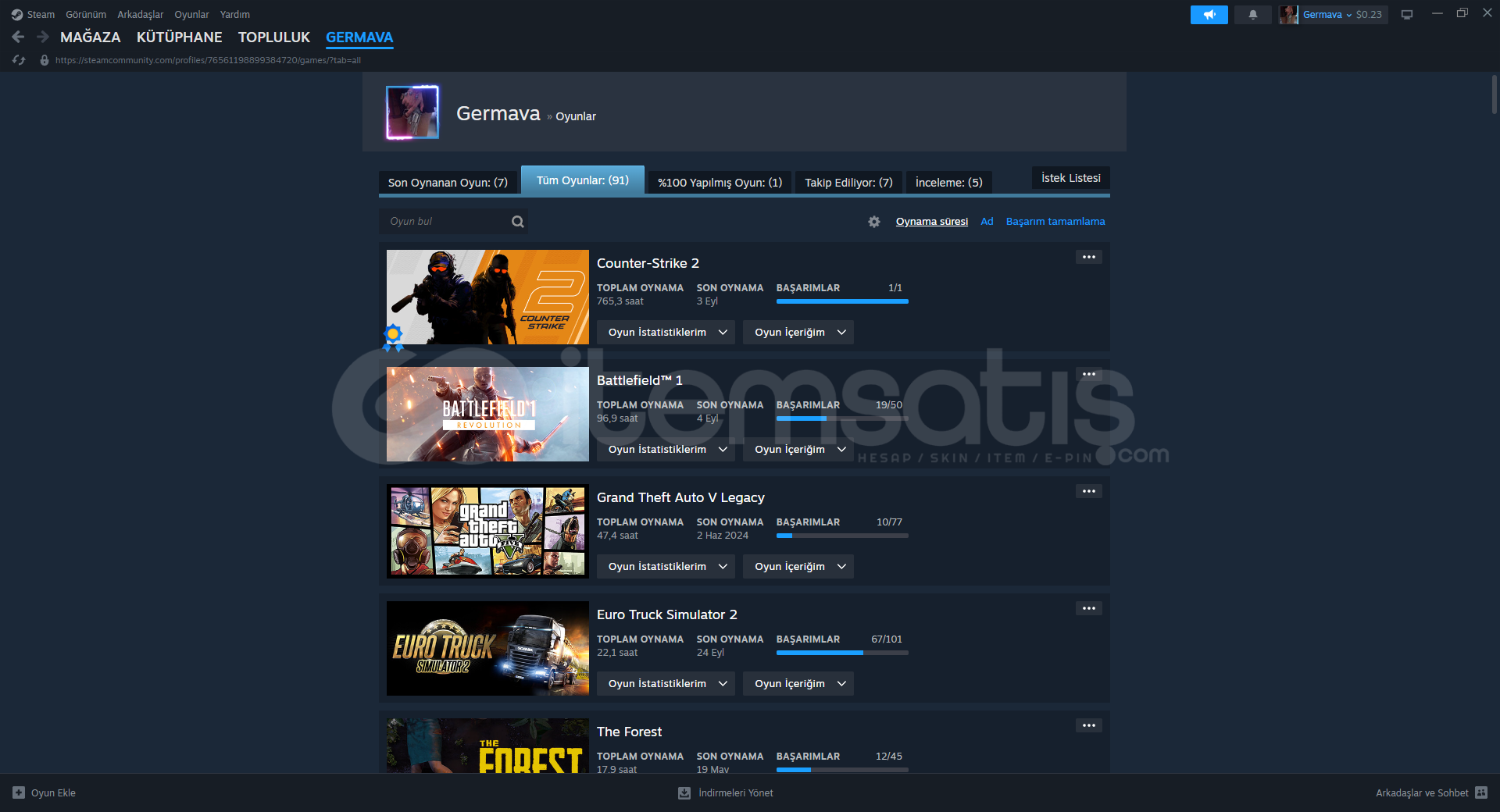Open the Görünüm menu
1500x812 pixels.
point(86,15)
